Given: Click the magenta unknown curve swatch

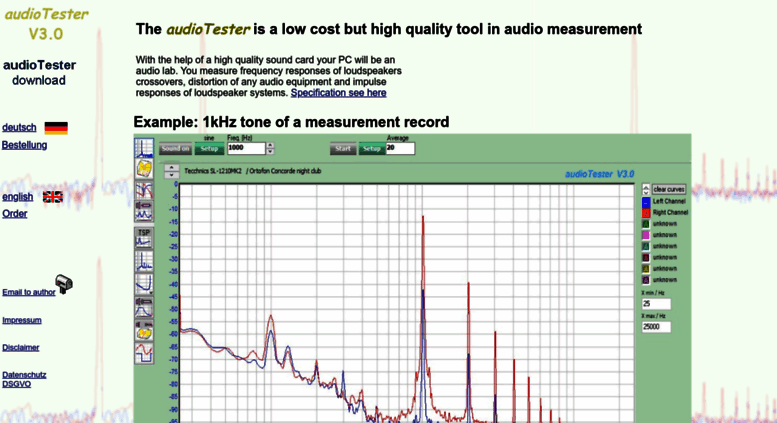Looking at the screenshot, I should [646, 235].
